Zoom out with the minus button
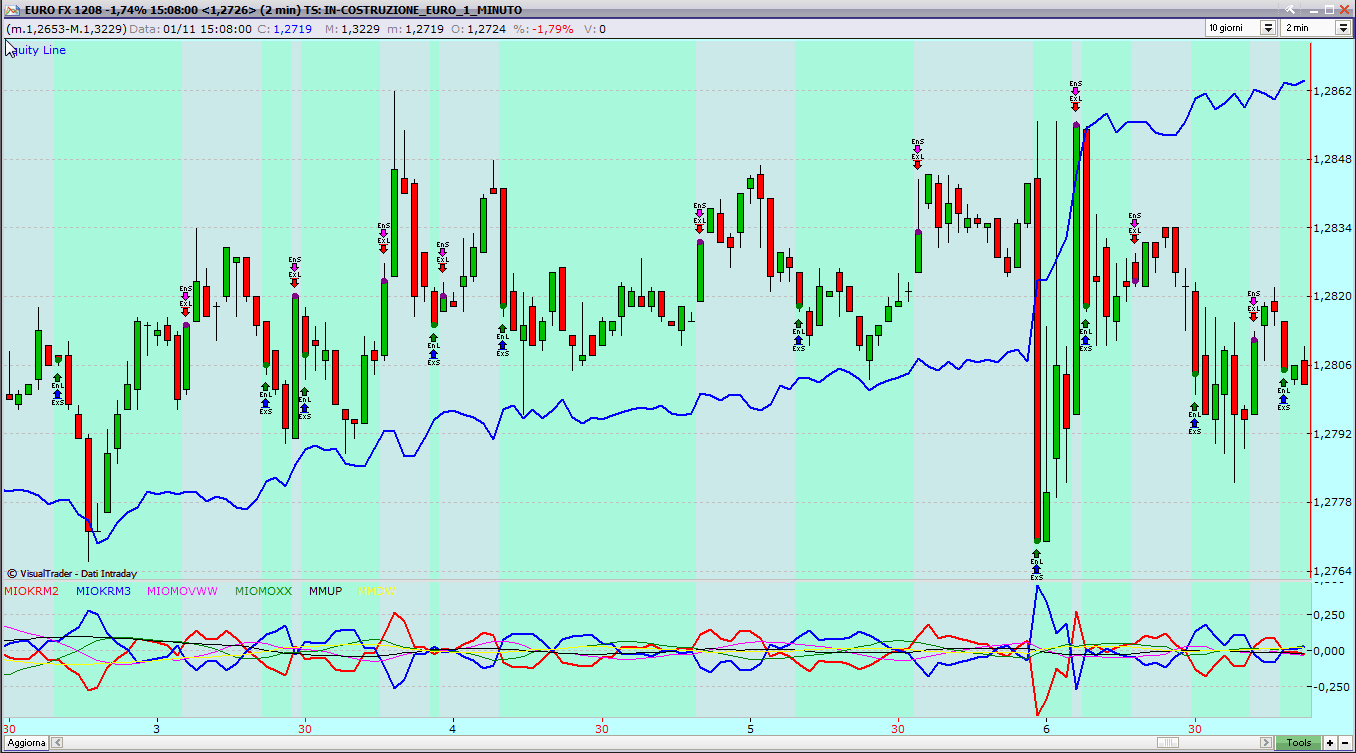This screenshot has height=753, width=1356. [x=1345, y=743]
